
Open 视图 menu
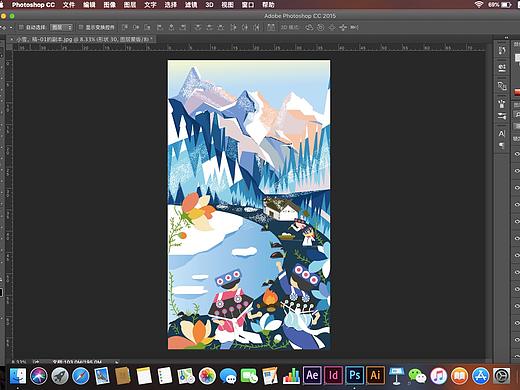227,5
